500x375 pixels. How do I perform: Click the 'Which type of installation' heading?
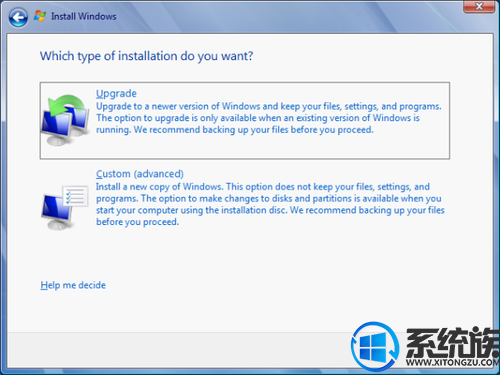pyautogui.click(x=146, y=56)
